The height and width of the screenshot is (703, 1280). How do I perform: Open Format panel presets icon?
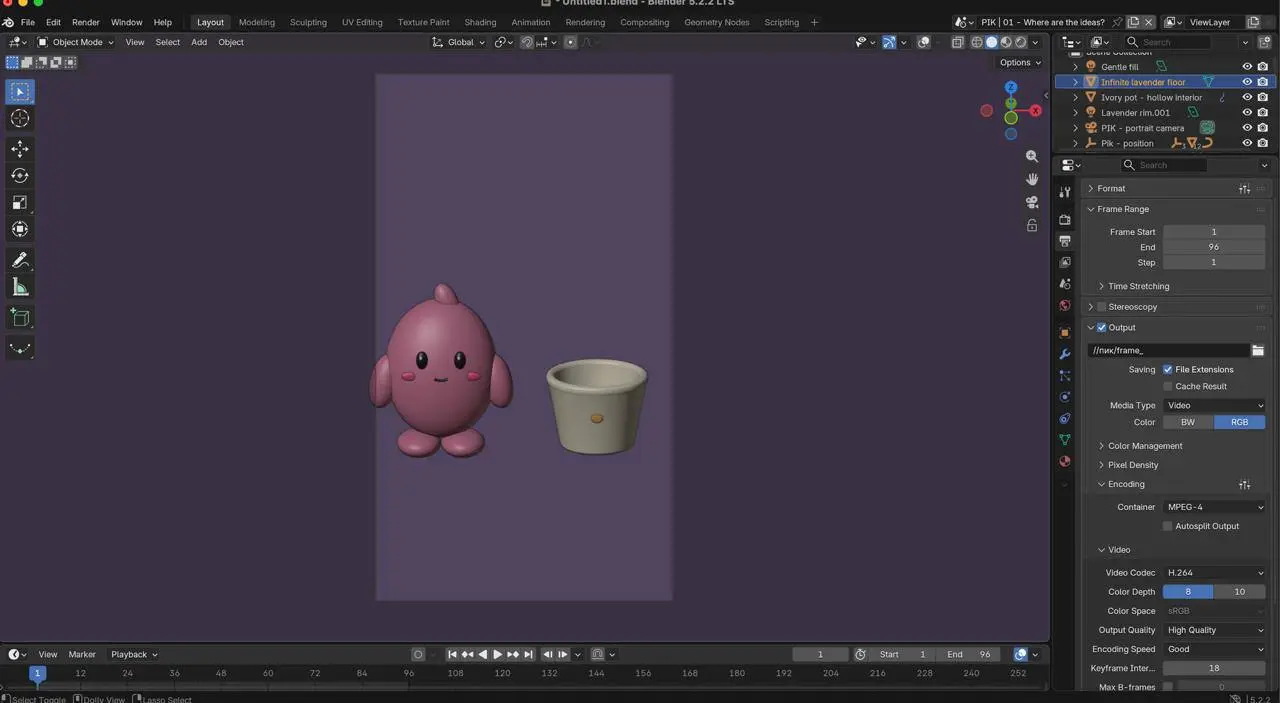[1244, 189]
